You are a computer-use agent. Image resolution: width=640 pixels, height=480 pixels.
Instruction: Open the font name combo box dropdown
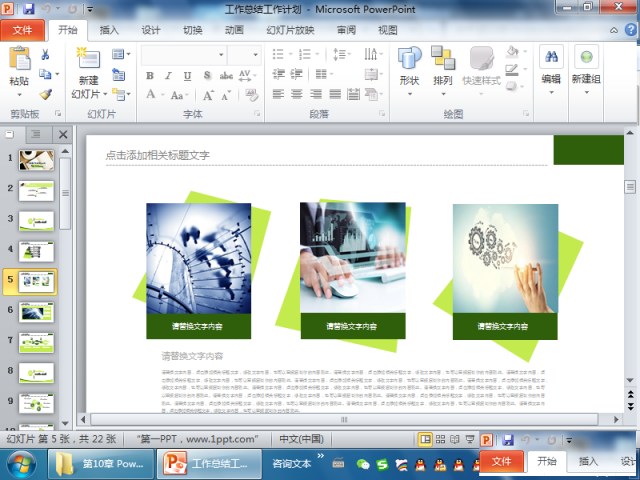220,54
